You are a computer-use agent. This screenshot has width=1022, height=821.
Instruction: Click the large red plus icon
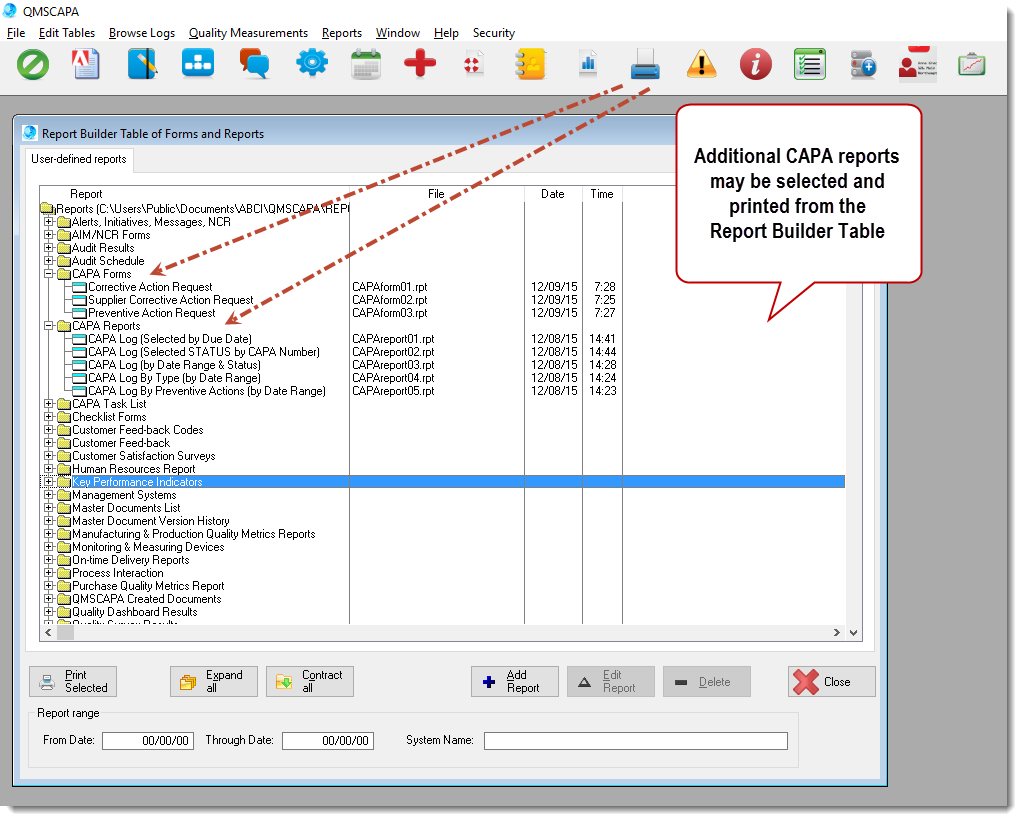[420, 64]
